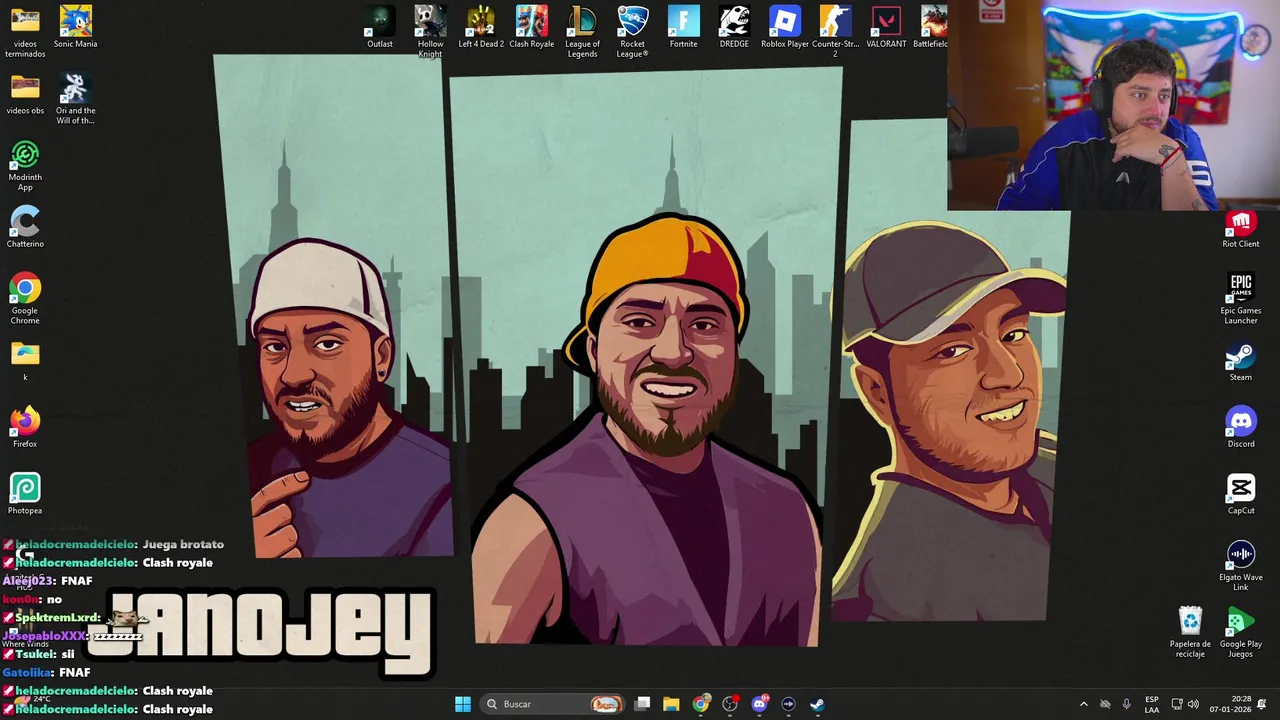Open the ESP LAA language switcher
Image resolution: width=1280 pixels, height=720 pixels.
click(1152, 704)
